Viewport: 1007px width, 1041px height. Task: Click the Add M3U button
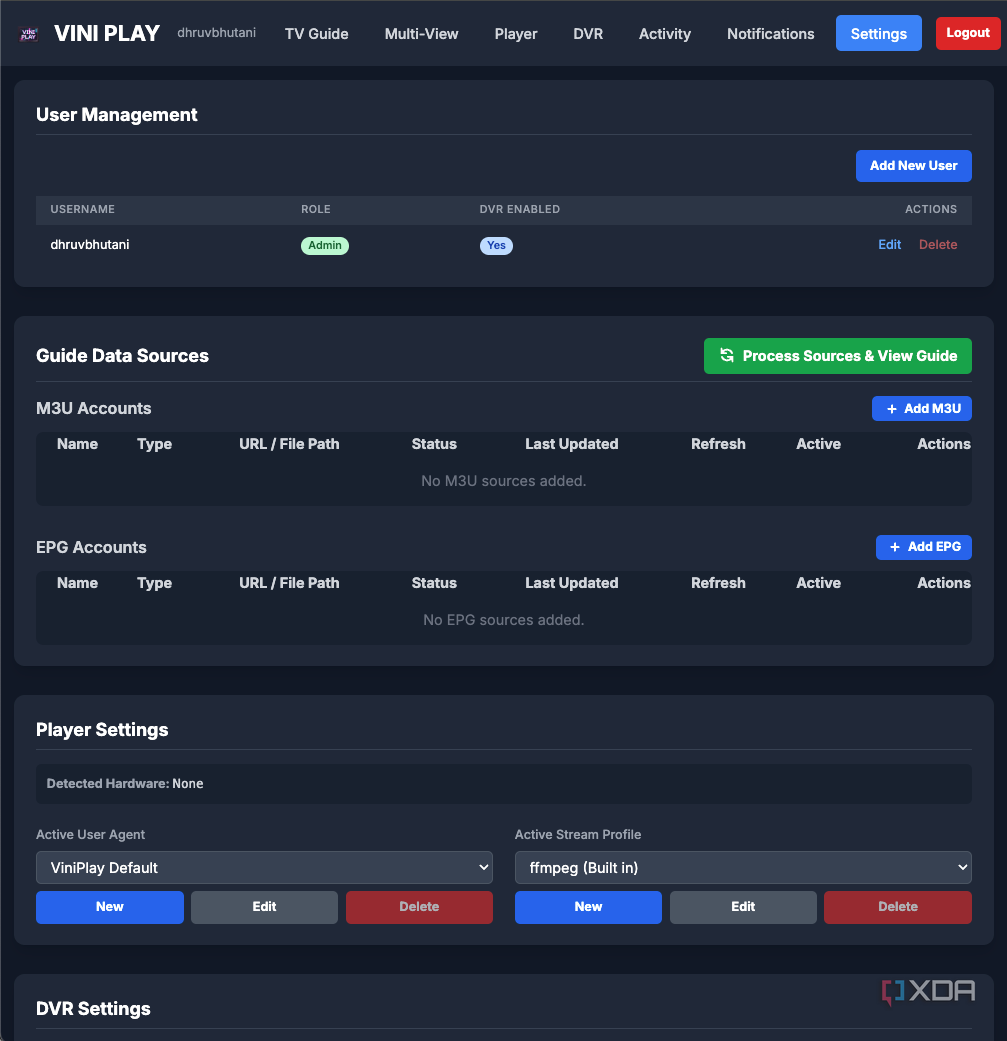click(921, 408)
